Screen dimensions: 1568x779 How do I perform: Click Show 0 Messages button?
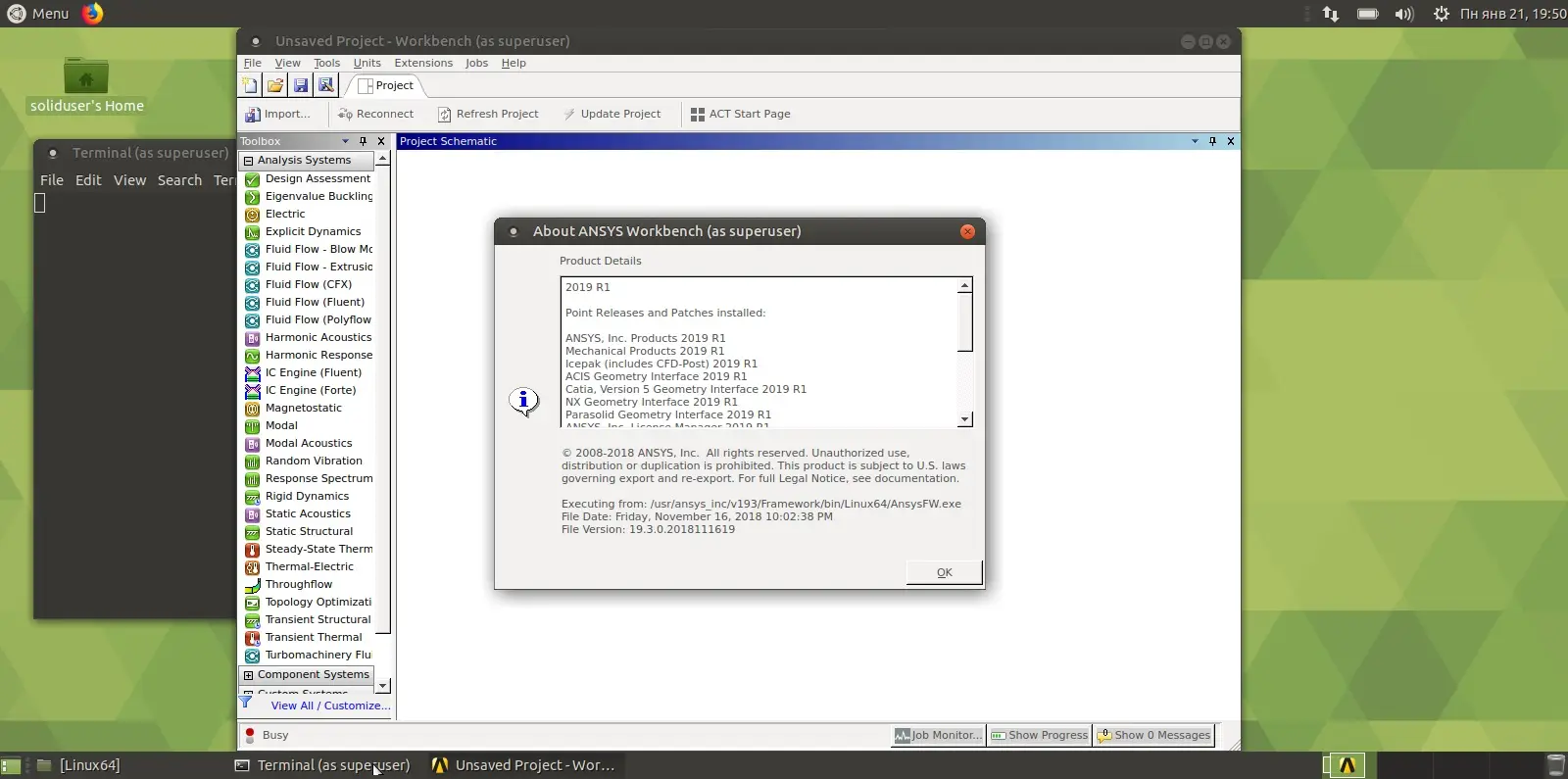pos(1154,735)
